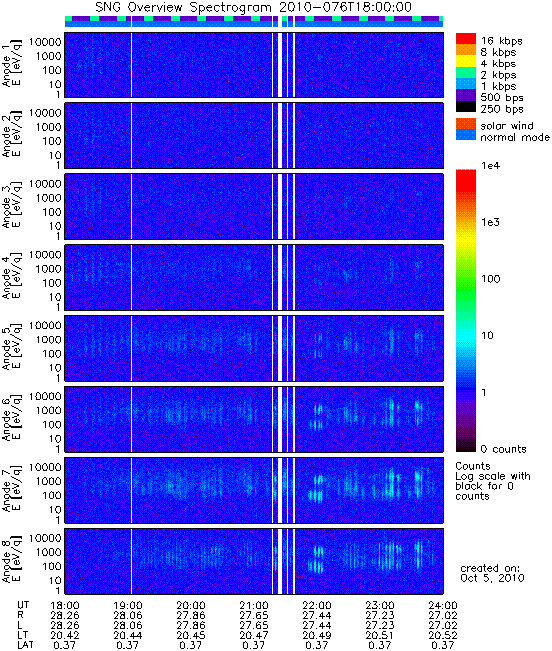Click the Anode 3 spectrogram panel
Screen dimensions: 552x651
tap(254, 206)
